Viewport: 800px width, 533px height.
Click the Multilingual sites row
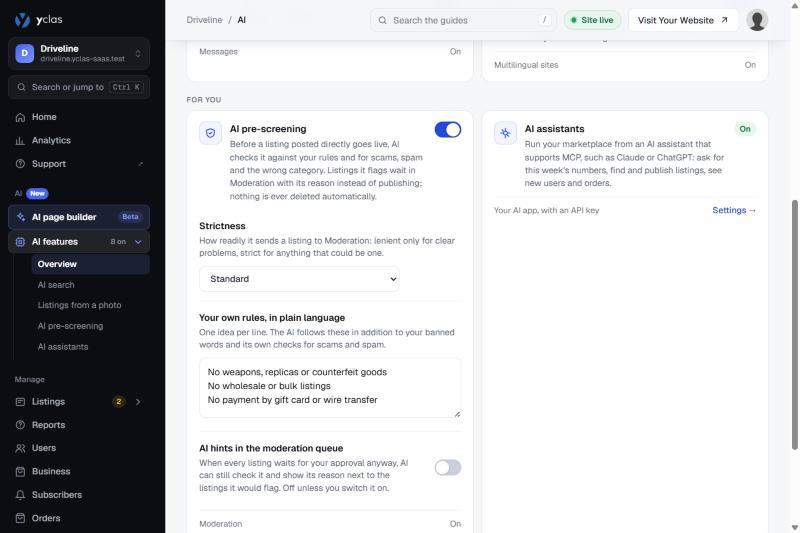[x=625, y=65]
